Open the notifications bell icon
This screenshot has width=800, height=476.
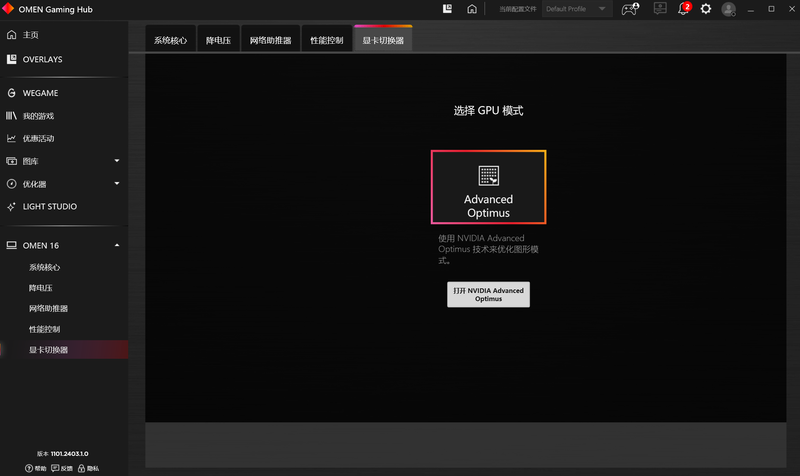tap(684, 9)
